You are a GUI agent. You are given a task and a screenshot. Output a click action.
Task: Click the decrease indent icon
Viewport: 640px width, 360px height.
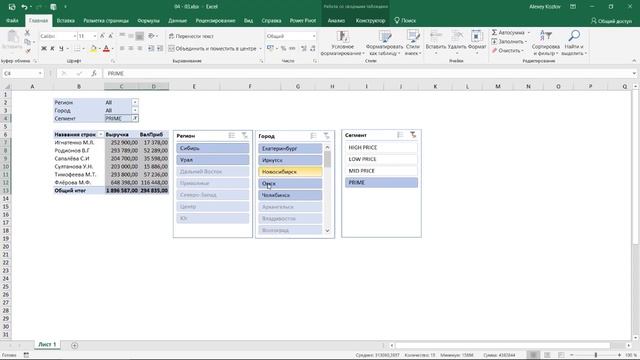(151, 49)
